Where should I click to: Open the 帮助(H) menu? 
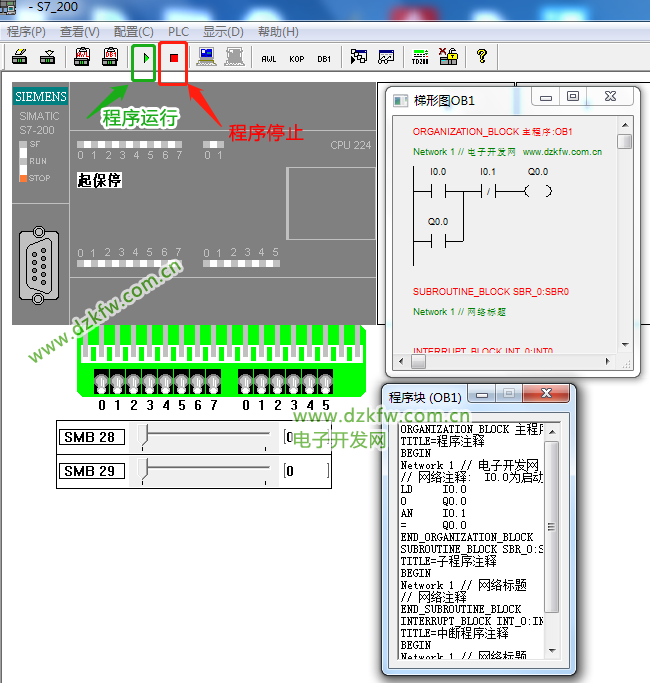click(x=278, y=32)
